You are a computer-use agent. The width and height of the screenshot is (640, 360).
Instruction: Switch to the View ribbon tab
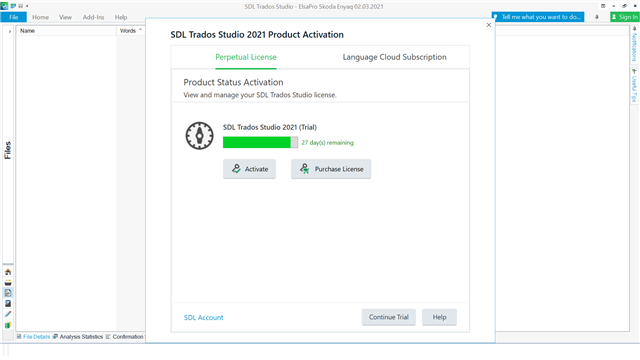pos(65,17)
